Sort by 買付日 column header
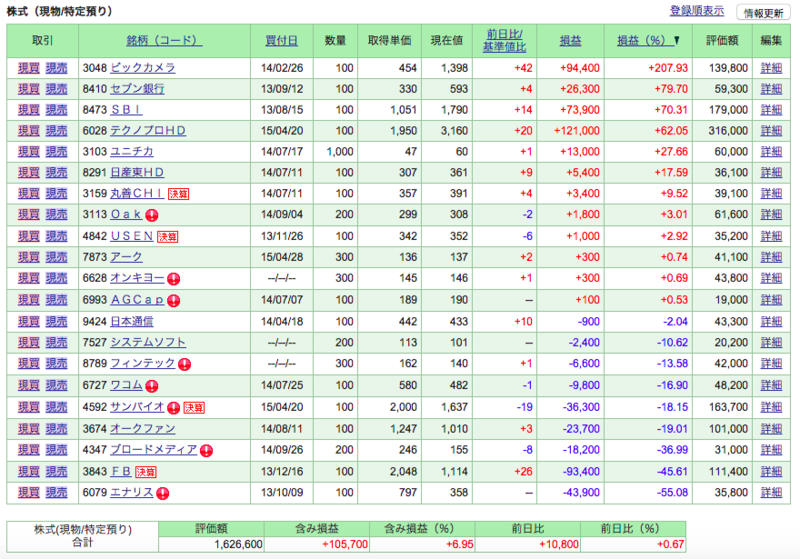 (x=281, y=40)
